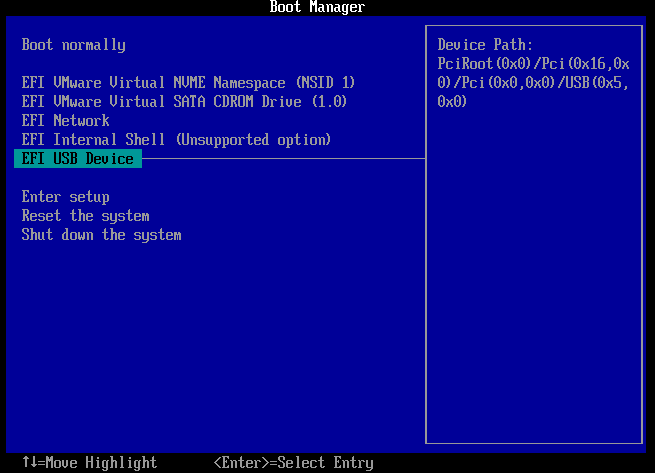Click the Move Highlight hint text
The width and height of the screenshot is (655, 473).
point(98,463)
